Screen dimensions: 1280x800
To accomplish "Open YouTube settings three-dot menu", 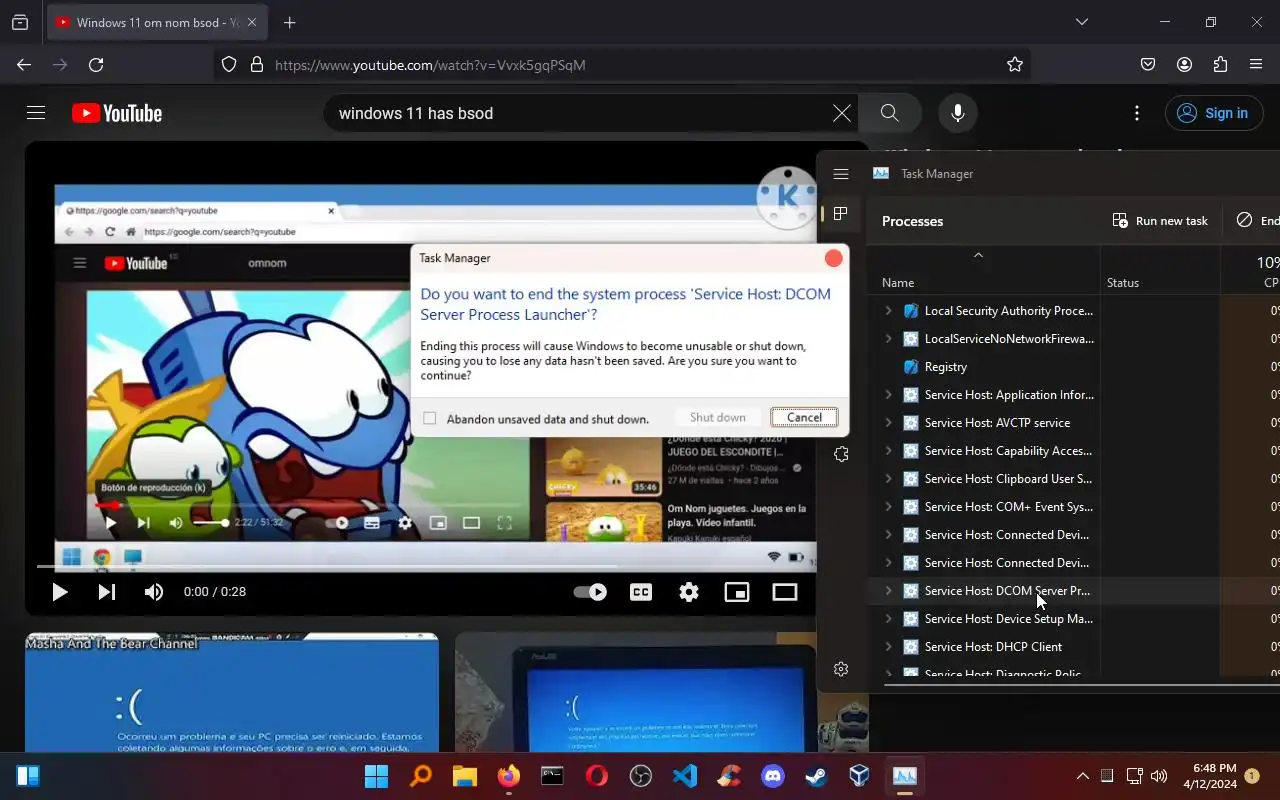I will click(1137, 113).
